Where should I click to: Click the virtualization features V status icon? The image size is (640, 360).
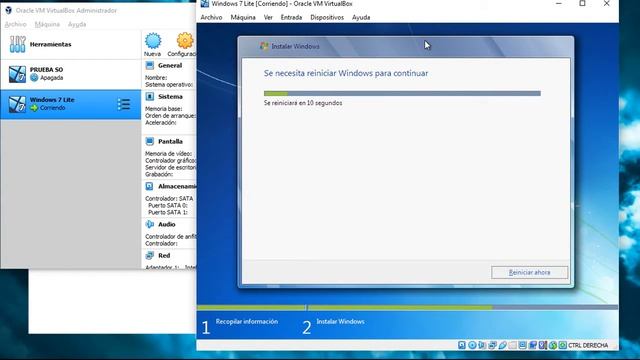(542, 345)
